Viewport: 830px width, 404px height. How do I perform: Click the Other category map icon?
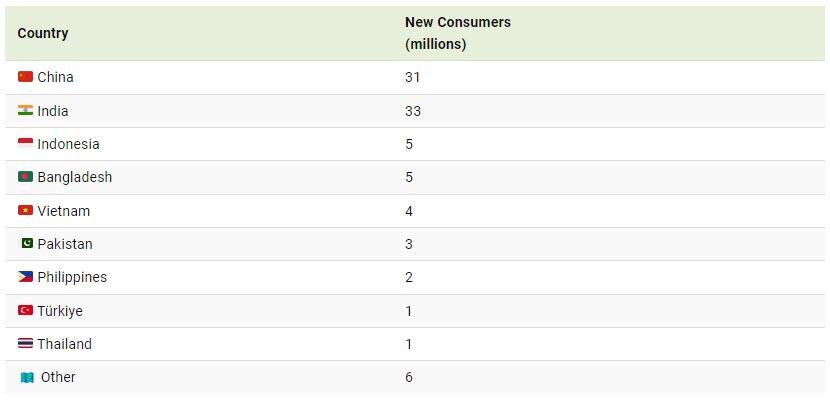click(27, 378)
